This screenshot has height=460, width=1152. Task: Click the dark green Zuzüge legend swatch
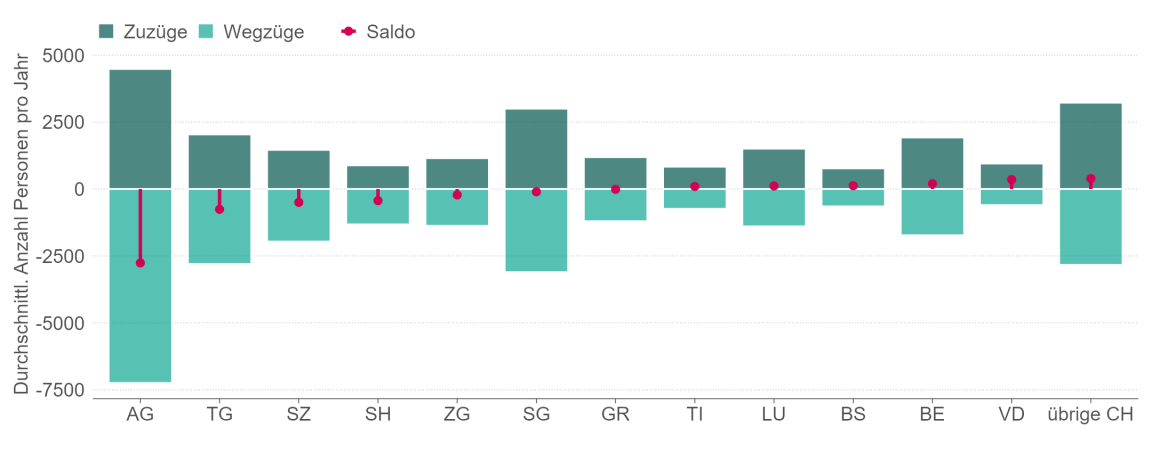pyautogui.click(x=107, y=31)
